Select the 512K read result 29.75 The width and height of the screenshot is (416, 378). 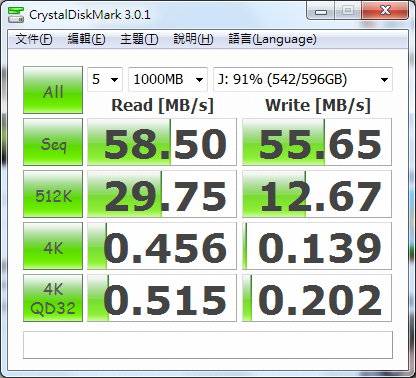tap(162, 194)
